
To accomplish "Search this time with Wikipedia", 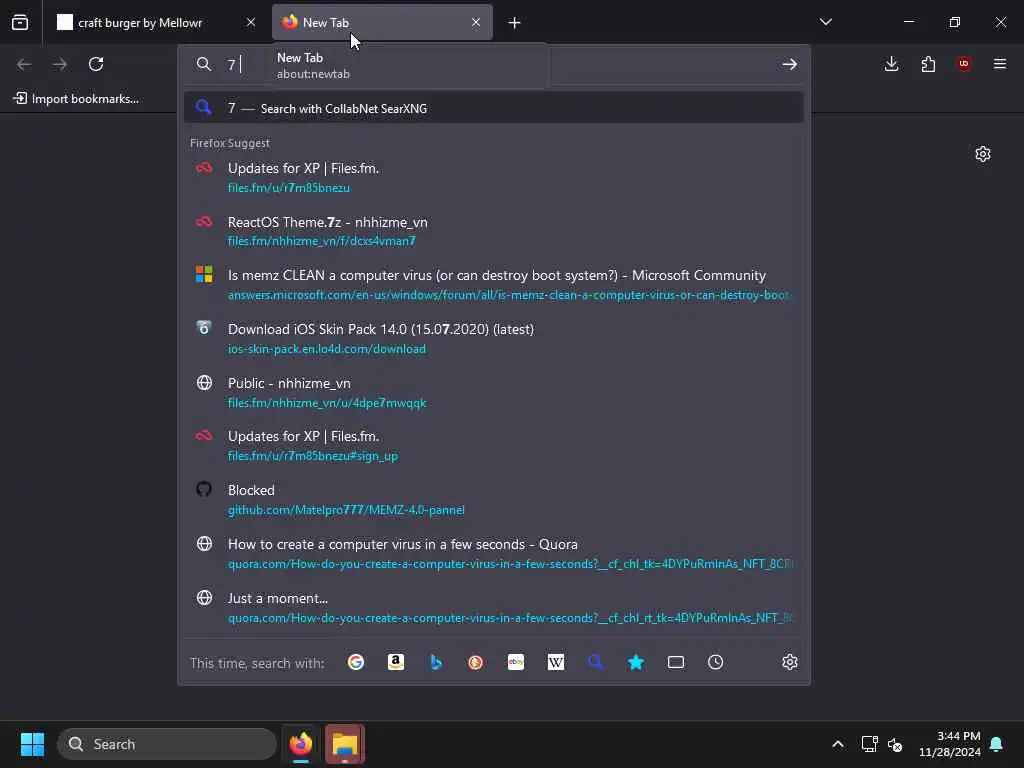I will tap(556, 662).
